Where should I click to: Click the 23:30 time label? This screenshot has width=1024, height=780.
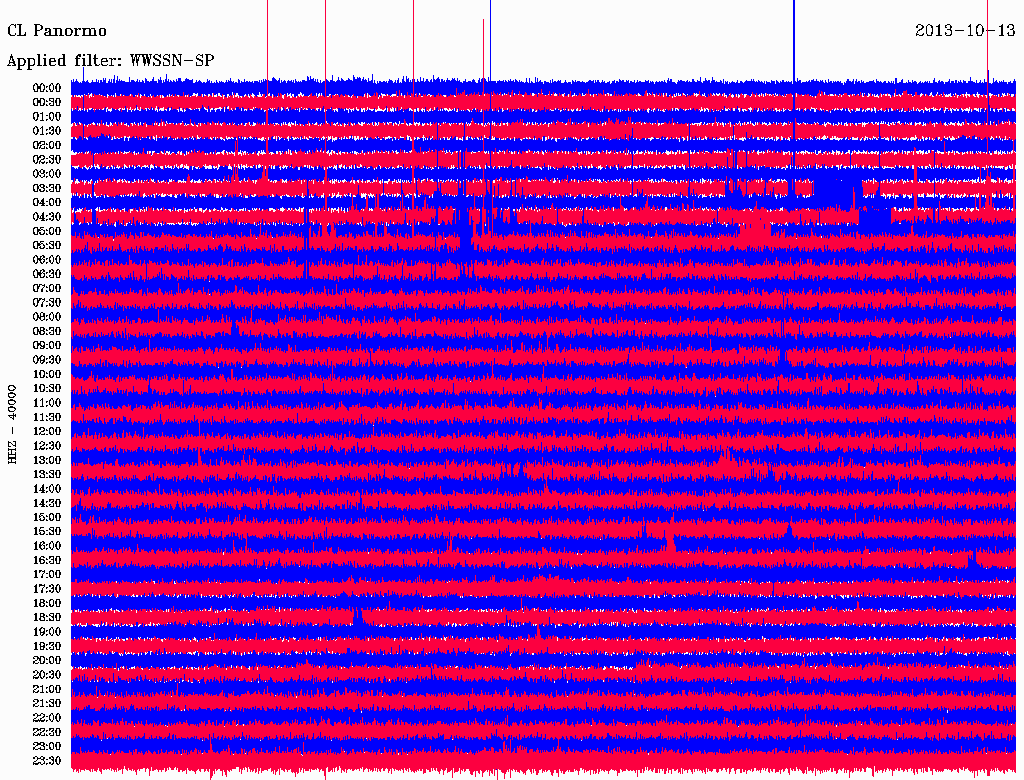(46, 761)
